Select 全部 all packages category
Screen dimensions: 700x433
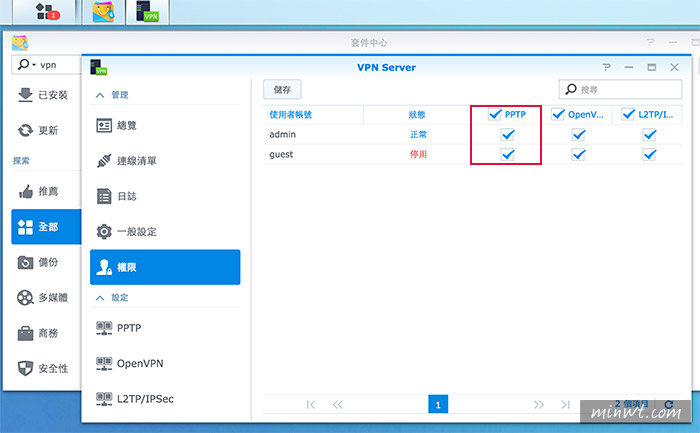coord(46,227)
